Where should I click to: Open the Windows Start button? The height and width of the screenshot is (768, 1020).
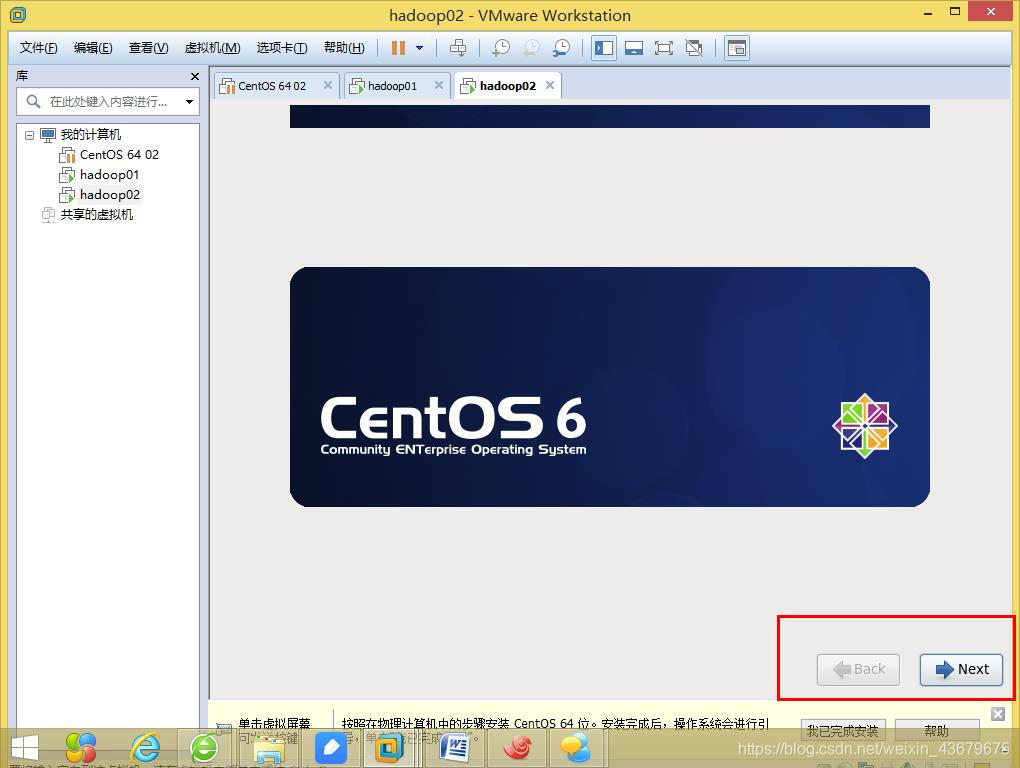pyautogui.click(x=25, y=748)
